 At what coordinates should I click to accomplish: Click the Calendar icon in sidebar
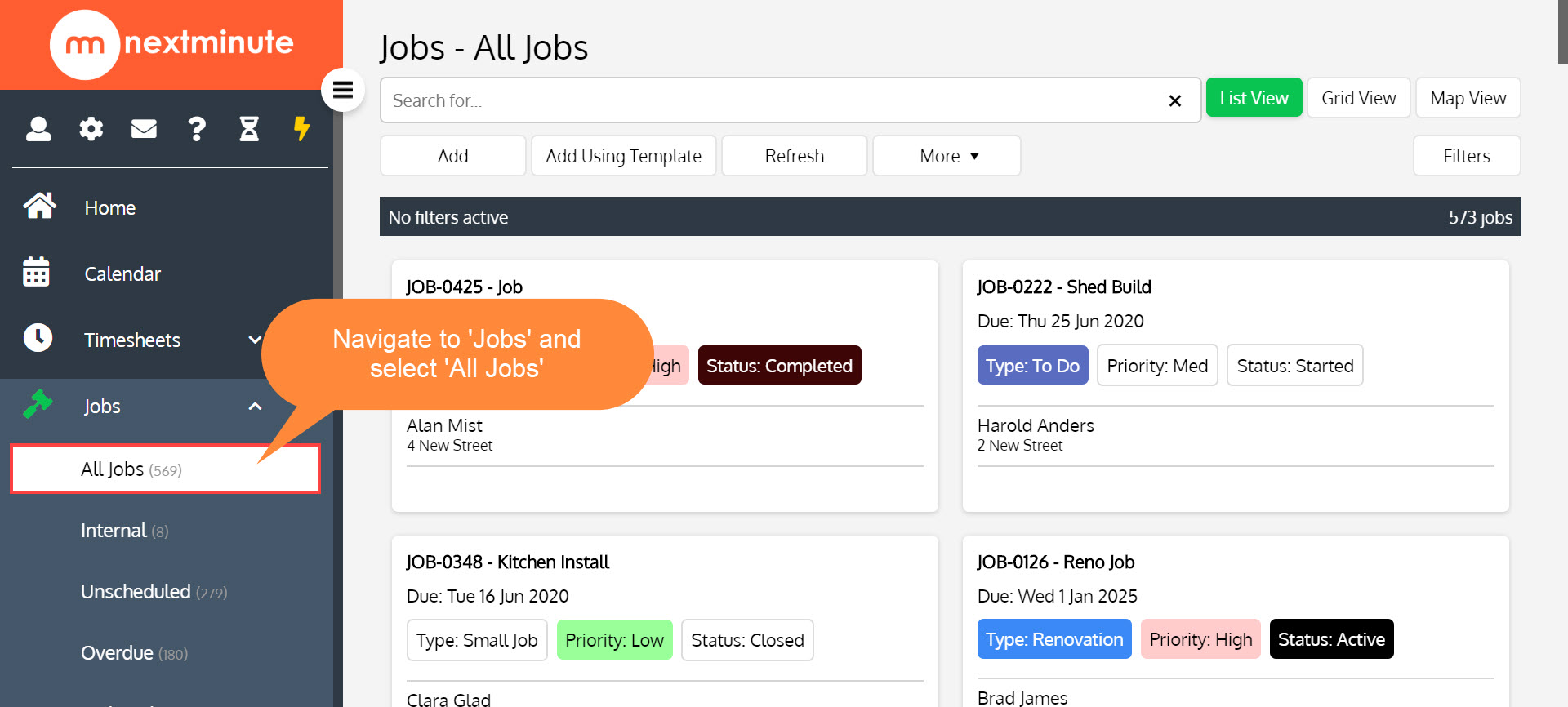tap(36, 273)
